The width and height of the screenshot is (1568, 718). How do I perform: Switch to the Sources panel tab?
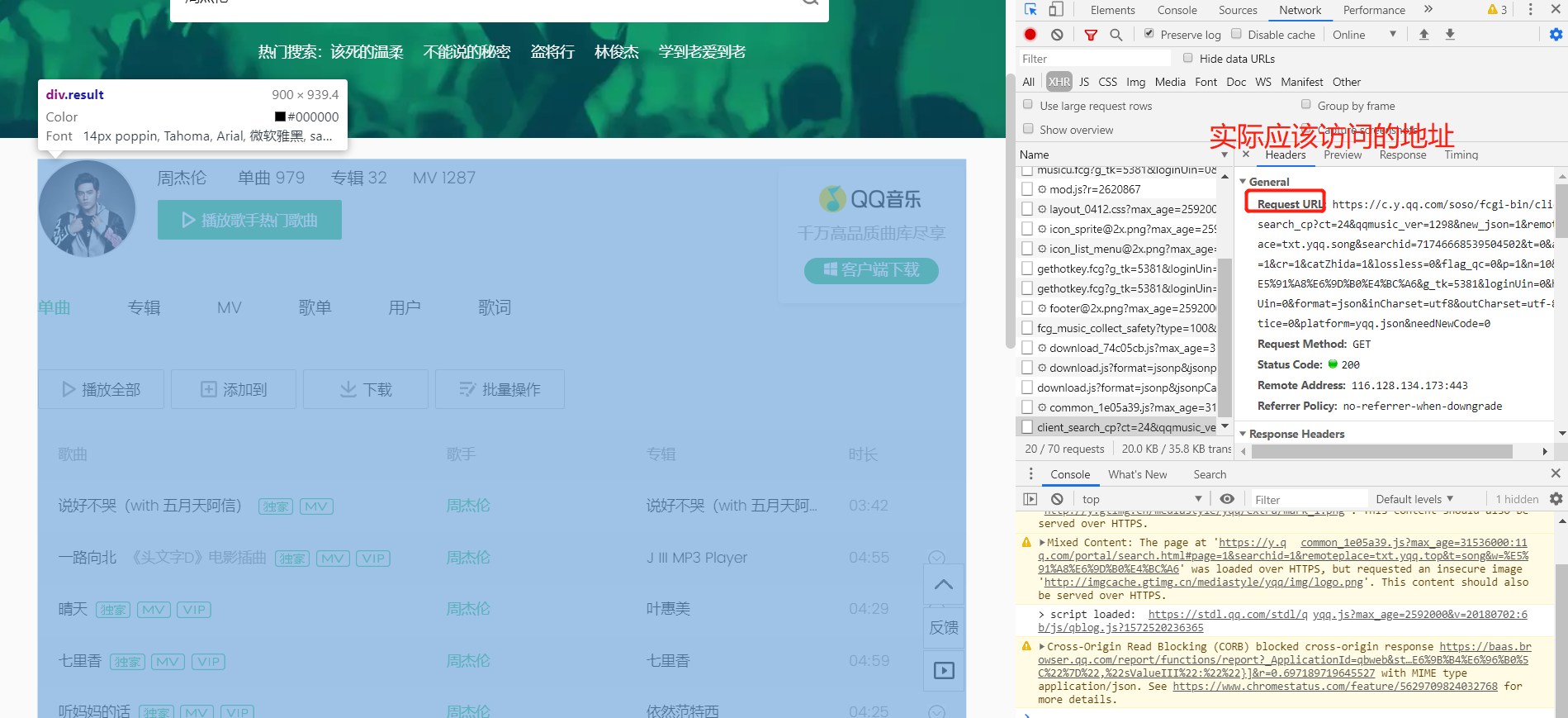point(1238,10)
